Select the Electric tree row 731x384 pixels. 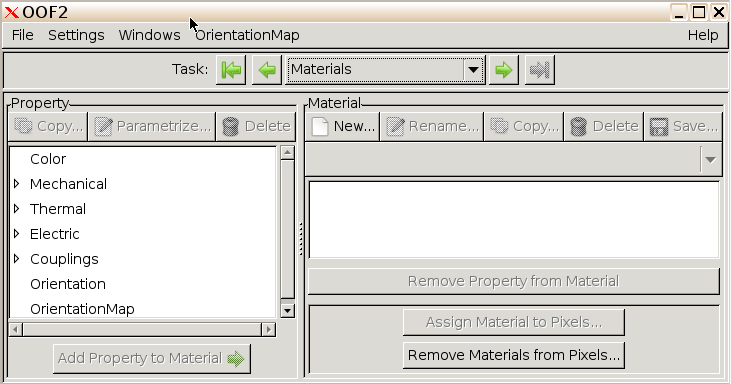(x=143, y=233)
